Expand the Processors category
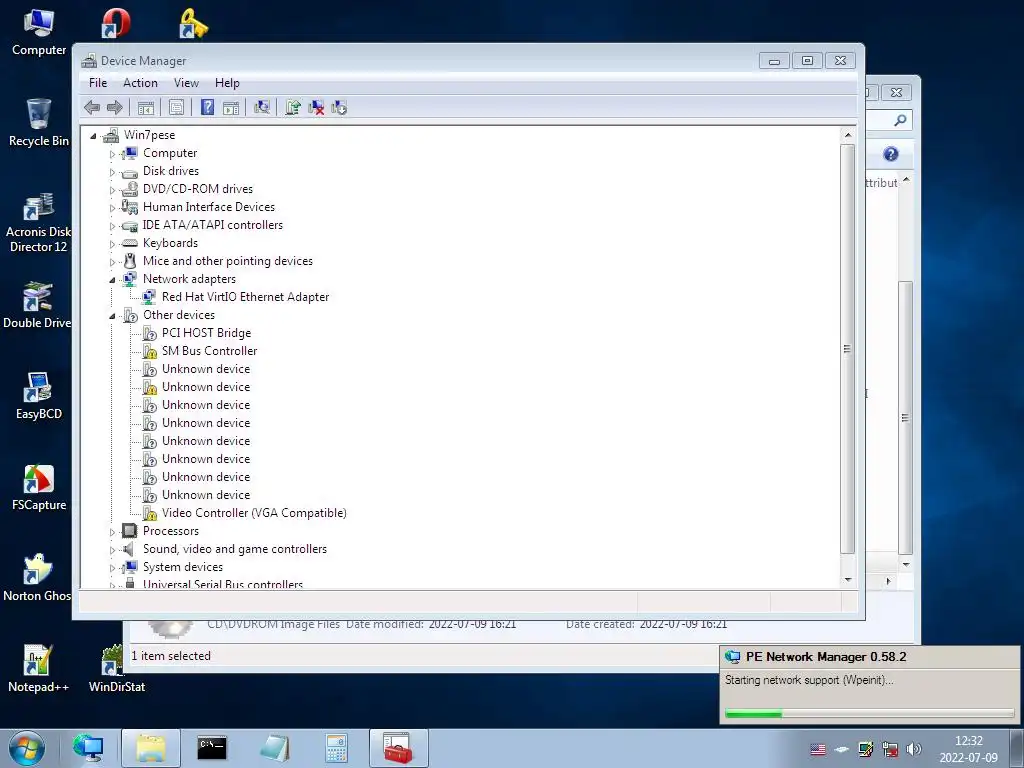 (x=112, y=532)
